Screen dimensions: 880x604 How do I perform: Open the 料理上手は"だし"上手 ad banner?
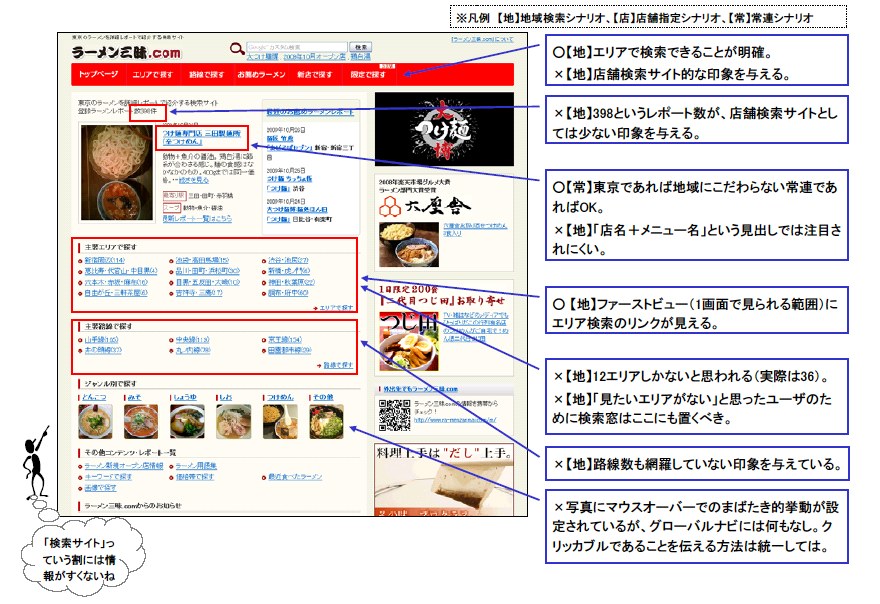(x=444, y=480)
